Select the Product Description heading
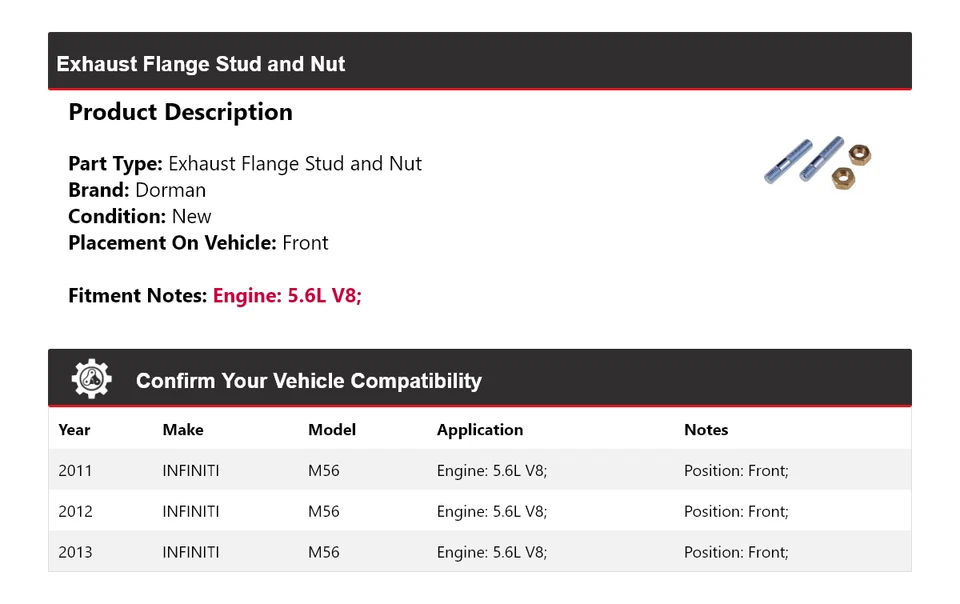 point(180,112)
